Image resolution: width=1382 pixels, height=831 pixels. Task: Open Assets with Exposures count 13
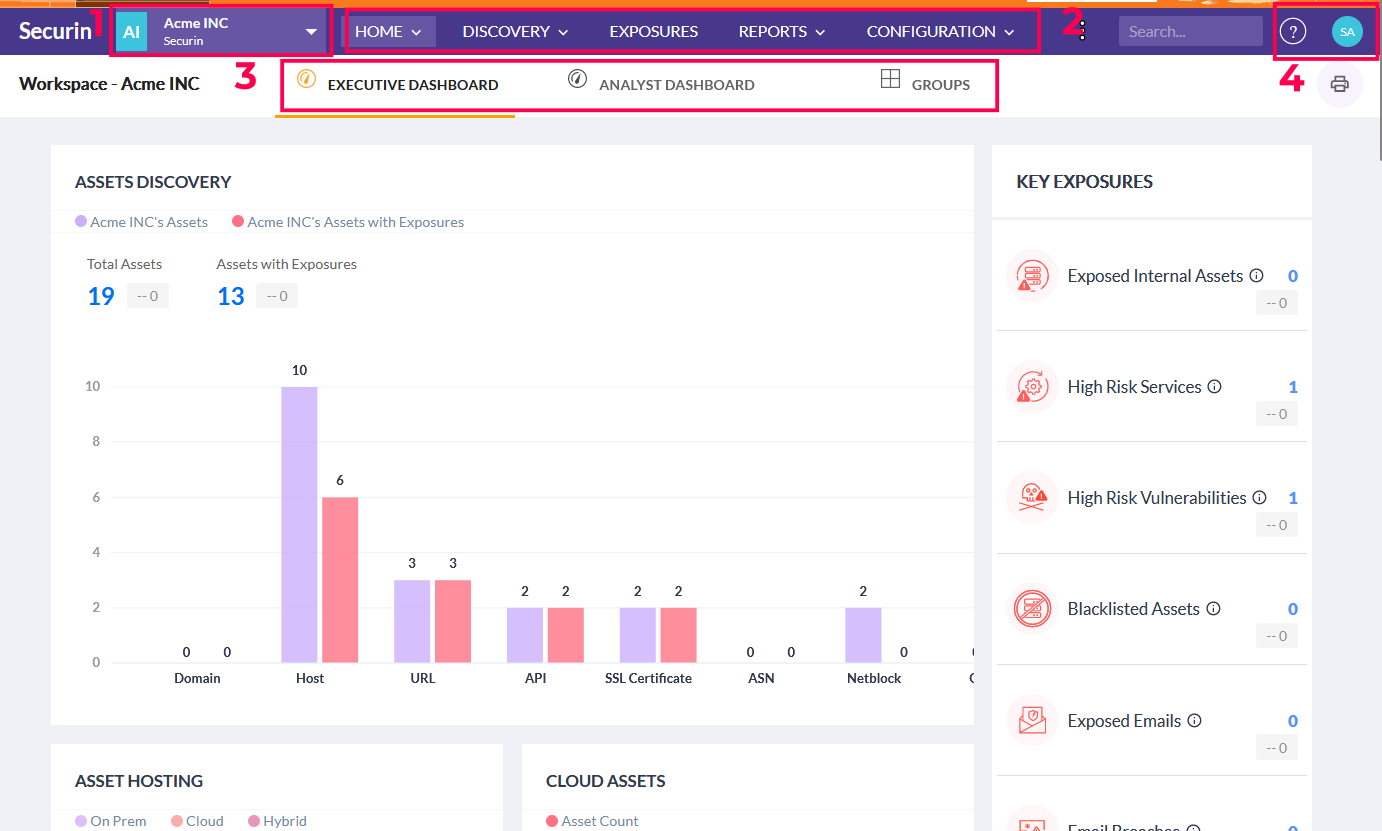231,296
